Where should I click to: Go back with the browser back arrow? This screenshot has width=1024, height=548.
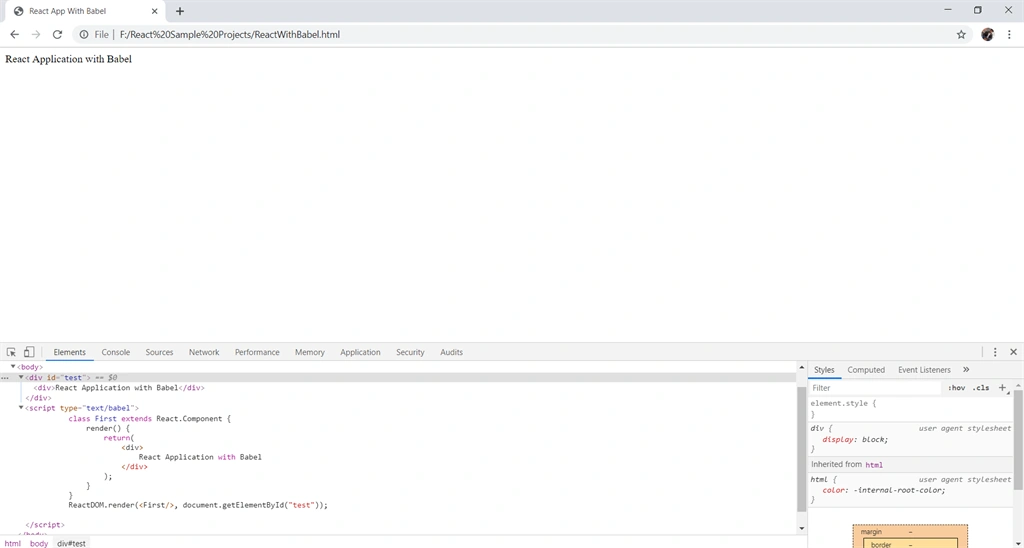pyautogui.click(x=14, y=35)
